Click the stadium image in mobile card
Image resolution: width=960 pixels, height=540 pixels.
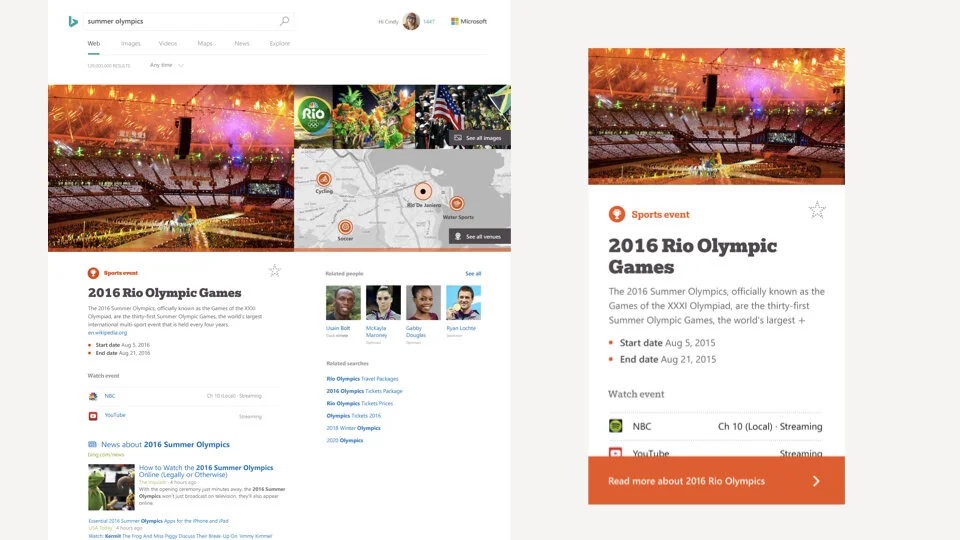click(x=716, y=116)
